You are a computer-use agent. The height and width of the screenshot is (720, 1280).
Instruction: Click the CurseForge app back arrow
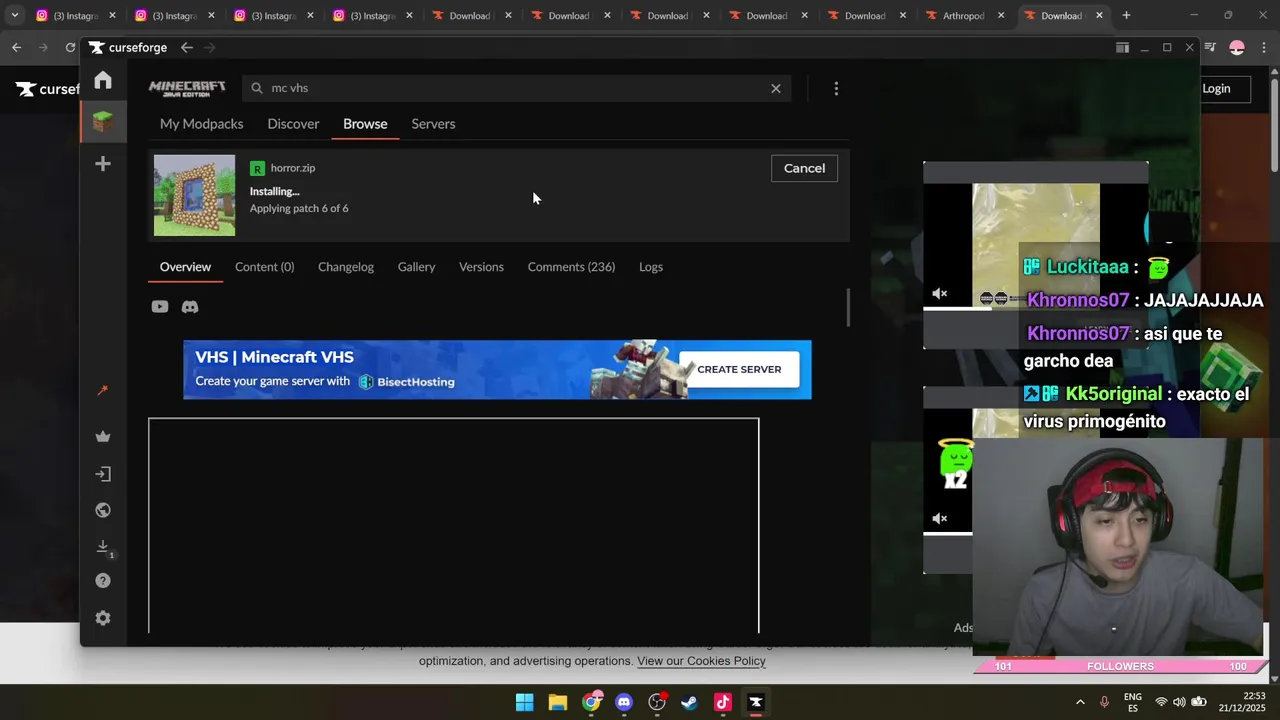click(x=187, y=47)
